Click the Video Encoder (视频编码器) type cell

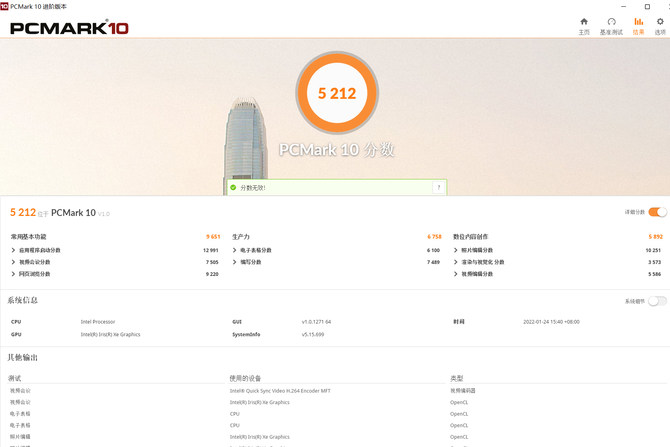click(x=463, y=391)
